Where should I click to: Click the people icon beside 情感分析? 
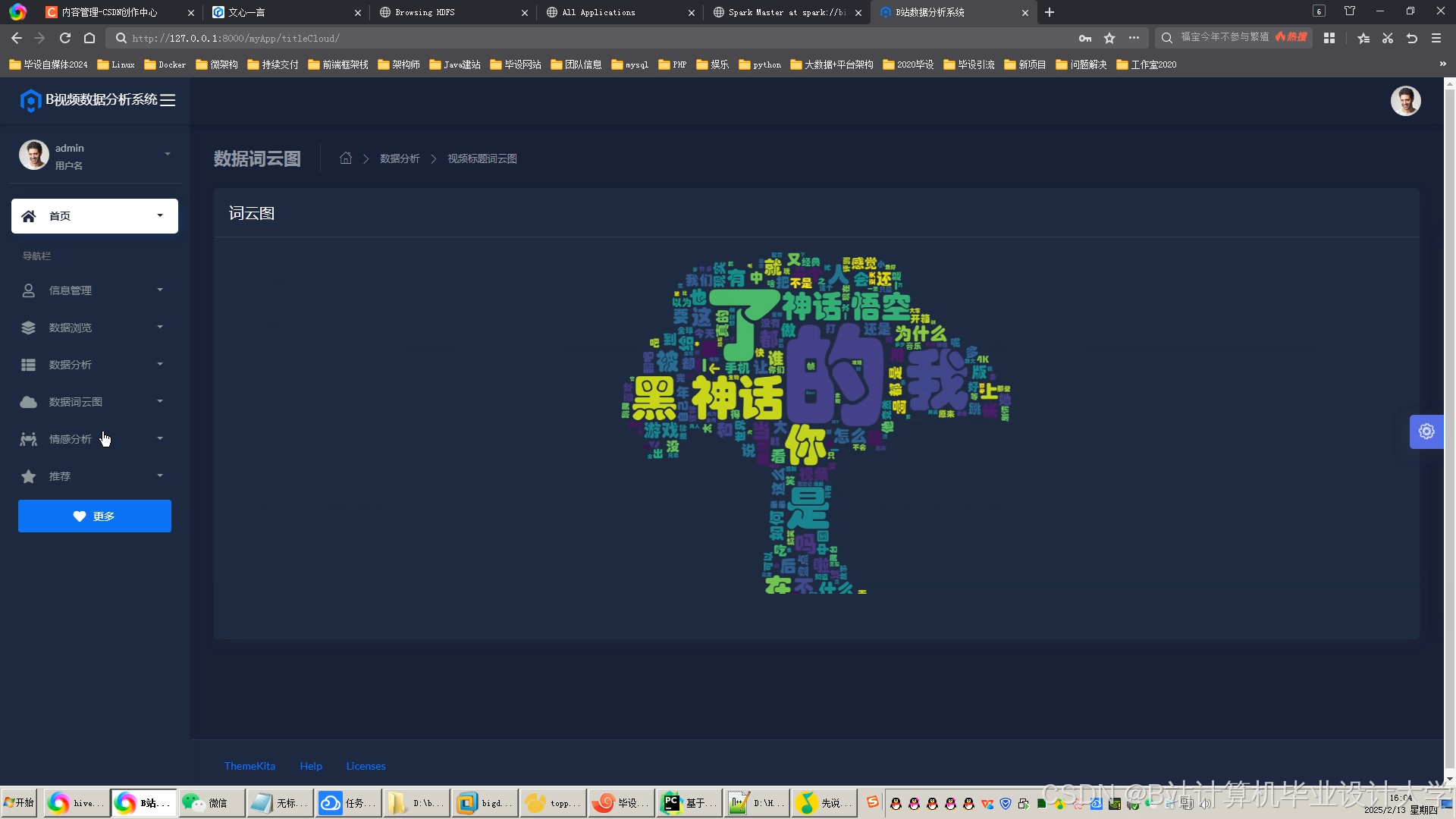(29, 439)
